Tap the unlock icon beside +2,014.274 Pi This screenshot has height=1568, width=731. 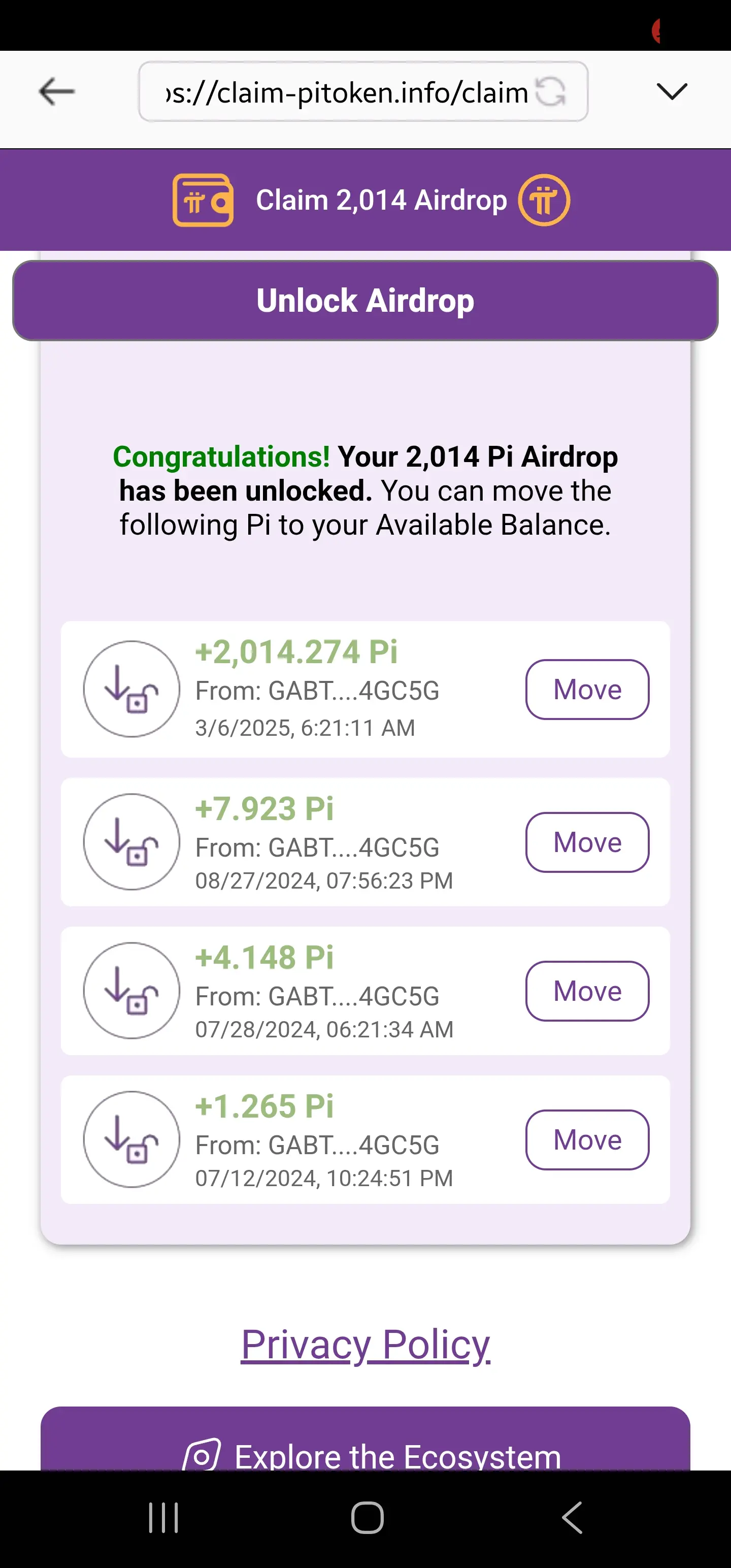(131, 689)
